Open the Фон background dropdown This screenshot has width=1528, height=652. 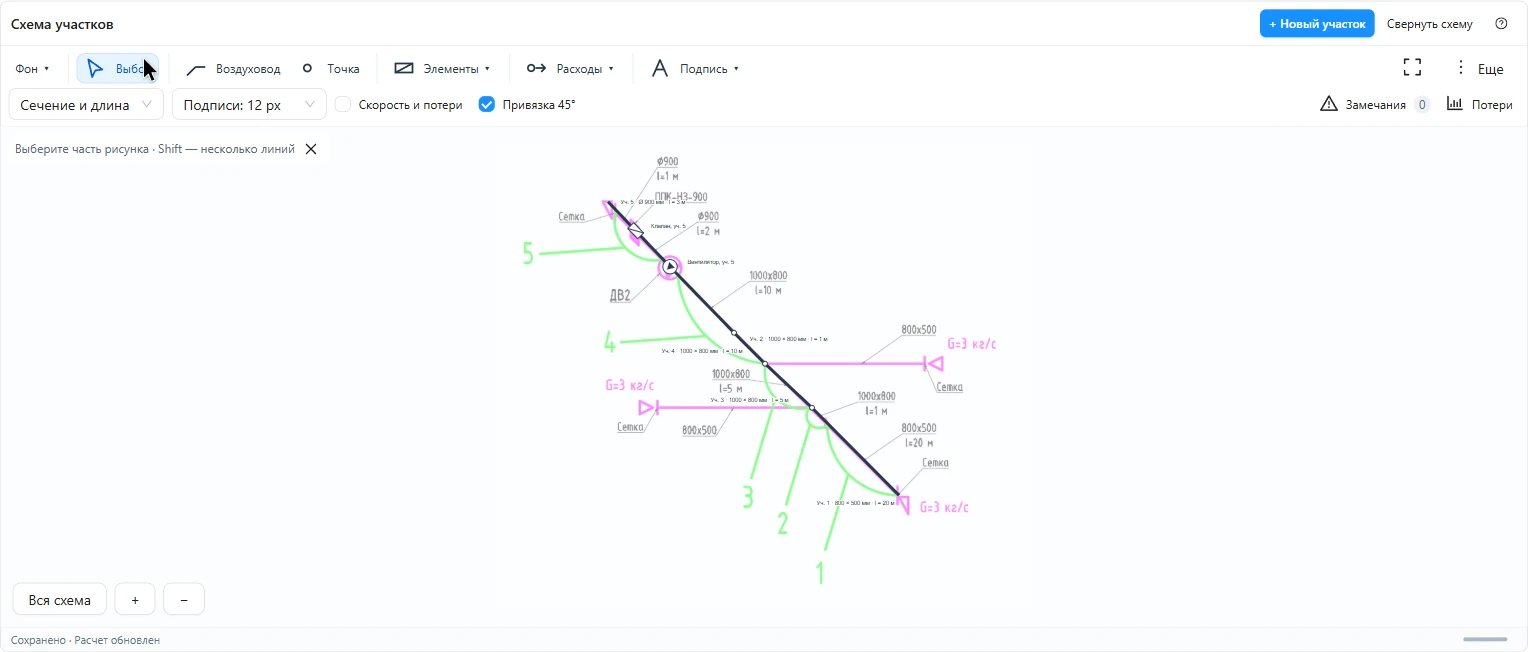coord(32,69)
